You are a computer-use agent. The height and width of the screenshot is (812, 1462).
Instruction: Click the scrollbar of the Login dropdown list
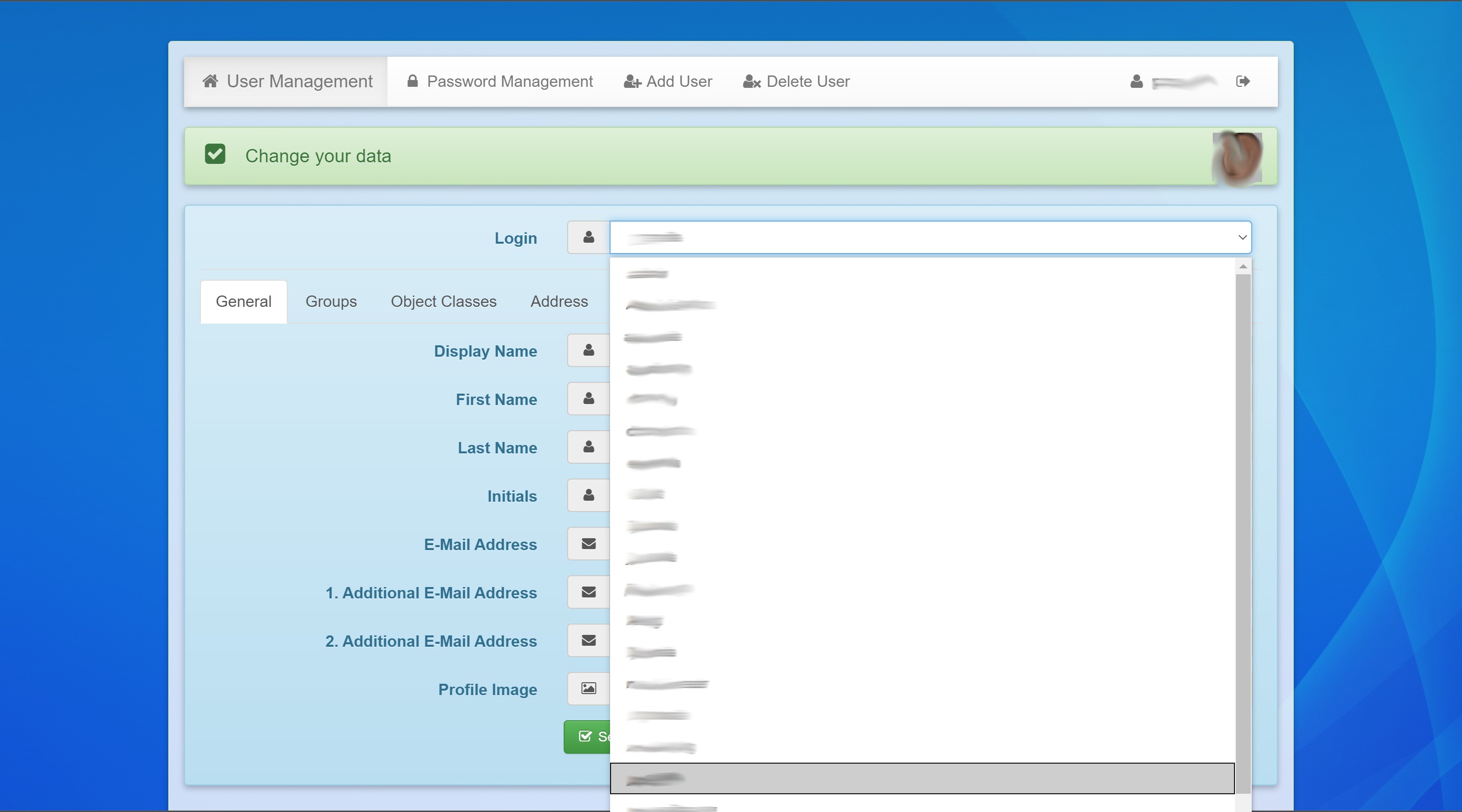(x=1242, y=511)
